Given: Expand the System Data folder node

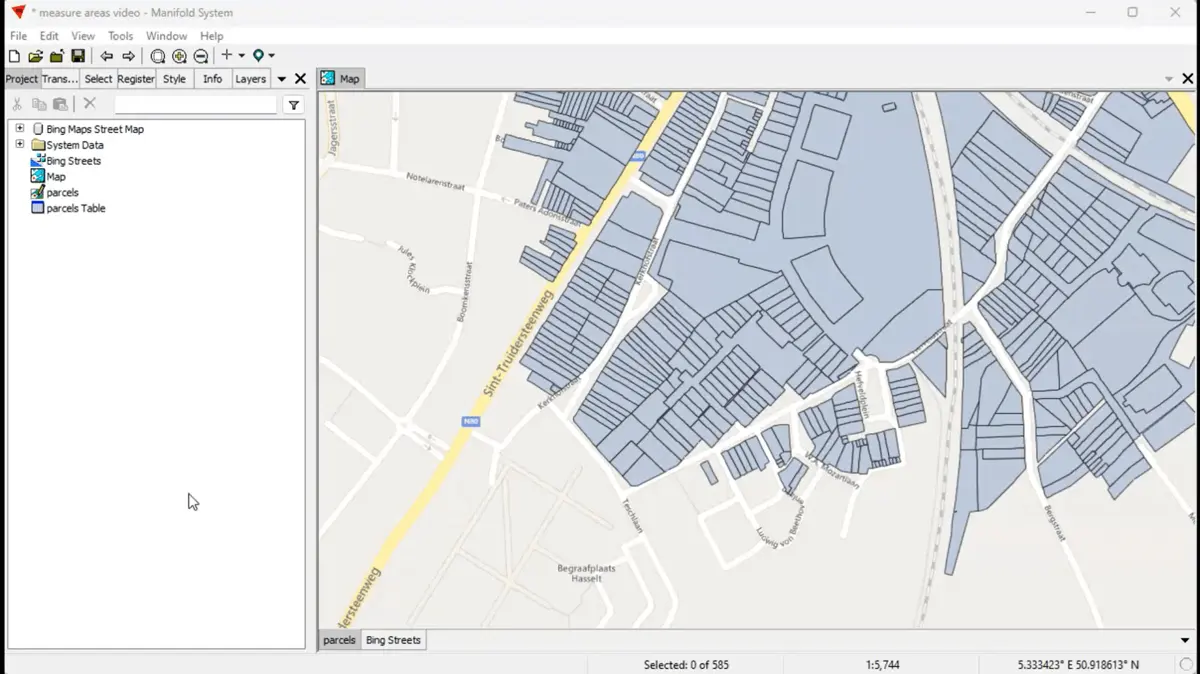Looking at the screenshot, I should (x=19, y=144).
